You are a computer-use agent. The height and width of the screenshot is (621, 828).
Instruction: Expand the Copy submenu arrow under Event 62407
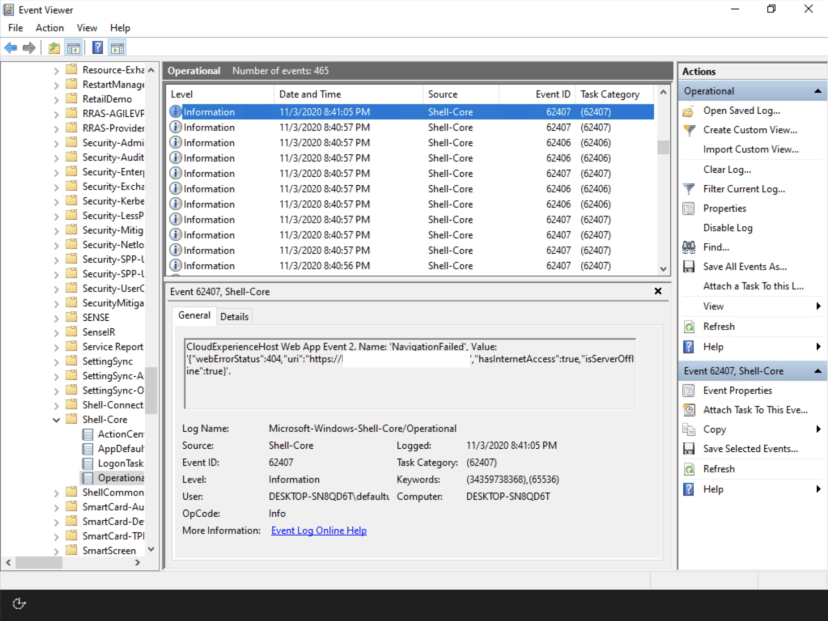(x=818, y=428)
